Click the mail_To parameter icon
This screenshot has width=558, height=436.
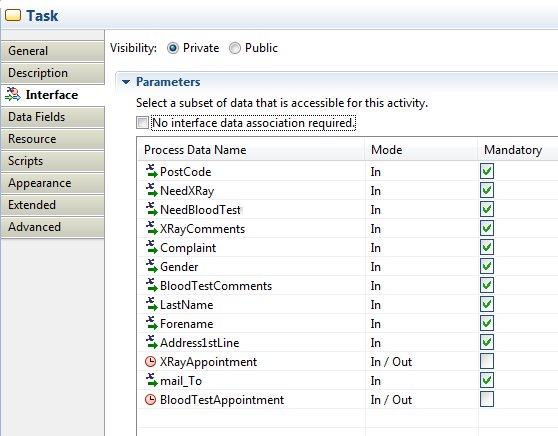coord(151,380)
